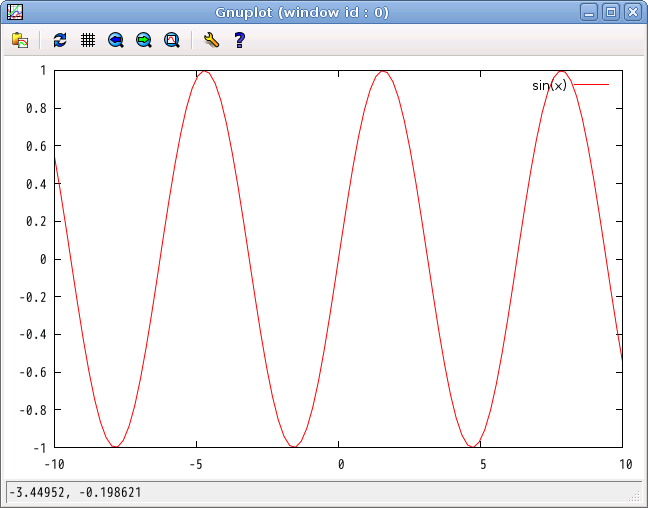Copy plot to clipboard icon
This screenshot has height=508, width=648.
20,40
